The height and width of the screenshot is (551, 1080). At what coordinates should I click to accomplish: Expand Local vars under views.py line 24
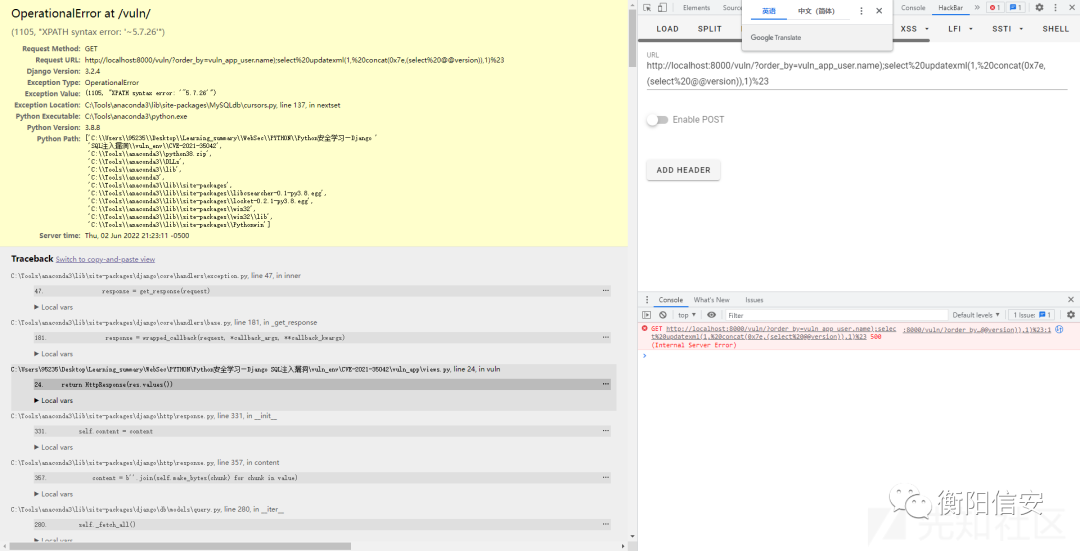[x=53, y=400]
